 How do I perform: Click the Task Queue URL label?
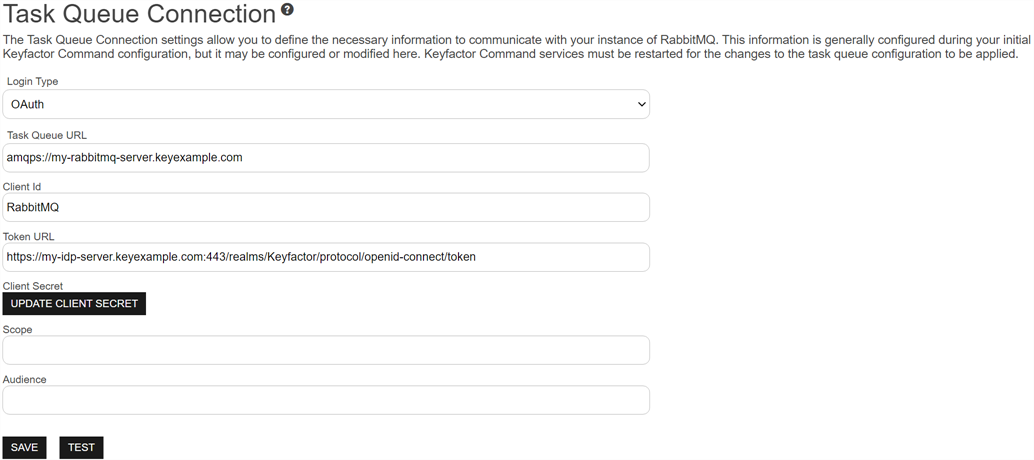(46, 135)
